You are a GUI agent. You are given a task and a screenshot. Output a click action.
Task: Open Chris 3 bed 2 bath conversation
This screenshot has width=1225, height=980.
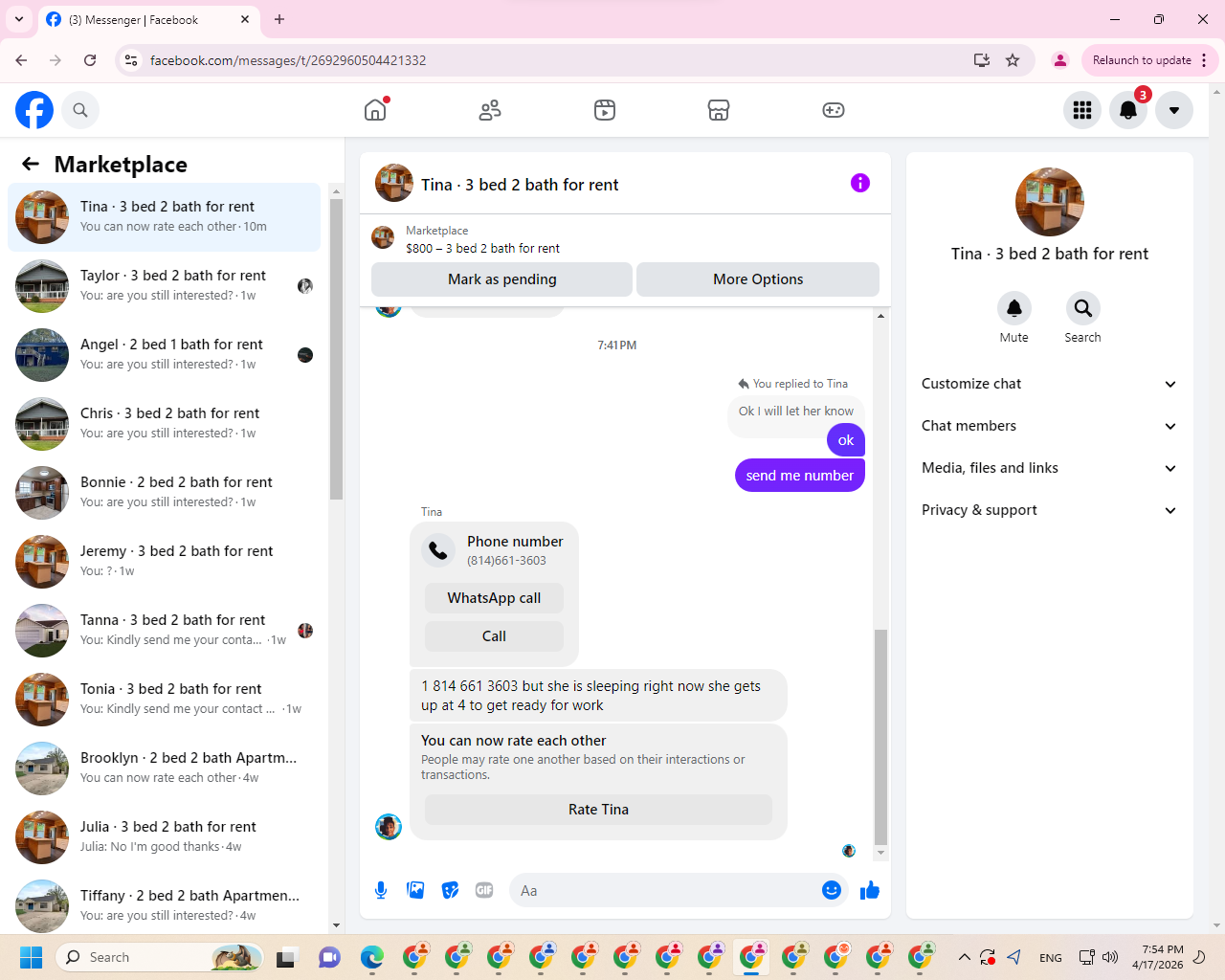click(164, 424)
